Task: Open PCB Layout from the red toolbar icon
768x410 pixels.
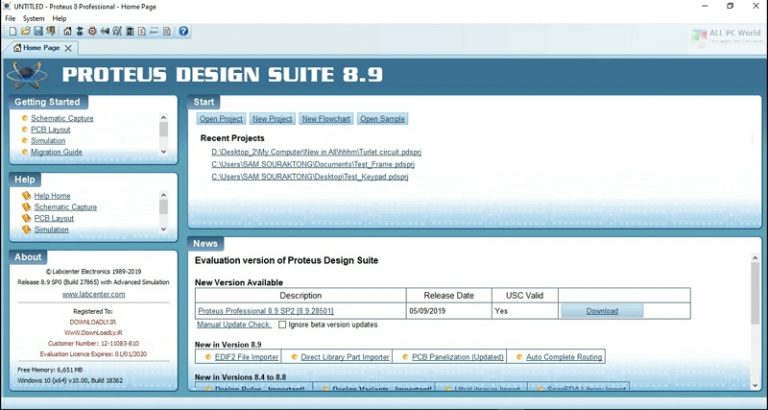Action: coord(92,31)
